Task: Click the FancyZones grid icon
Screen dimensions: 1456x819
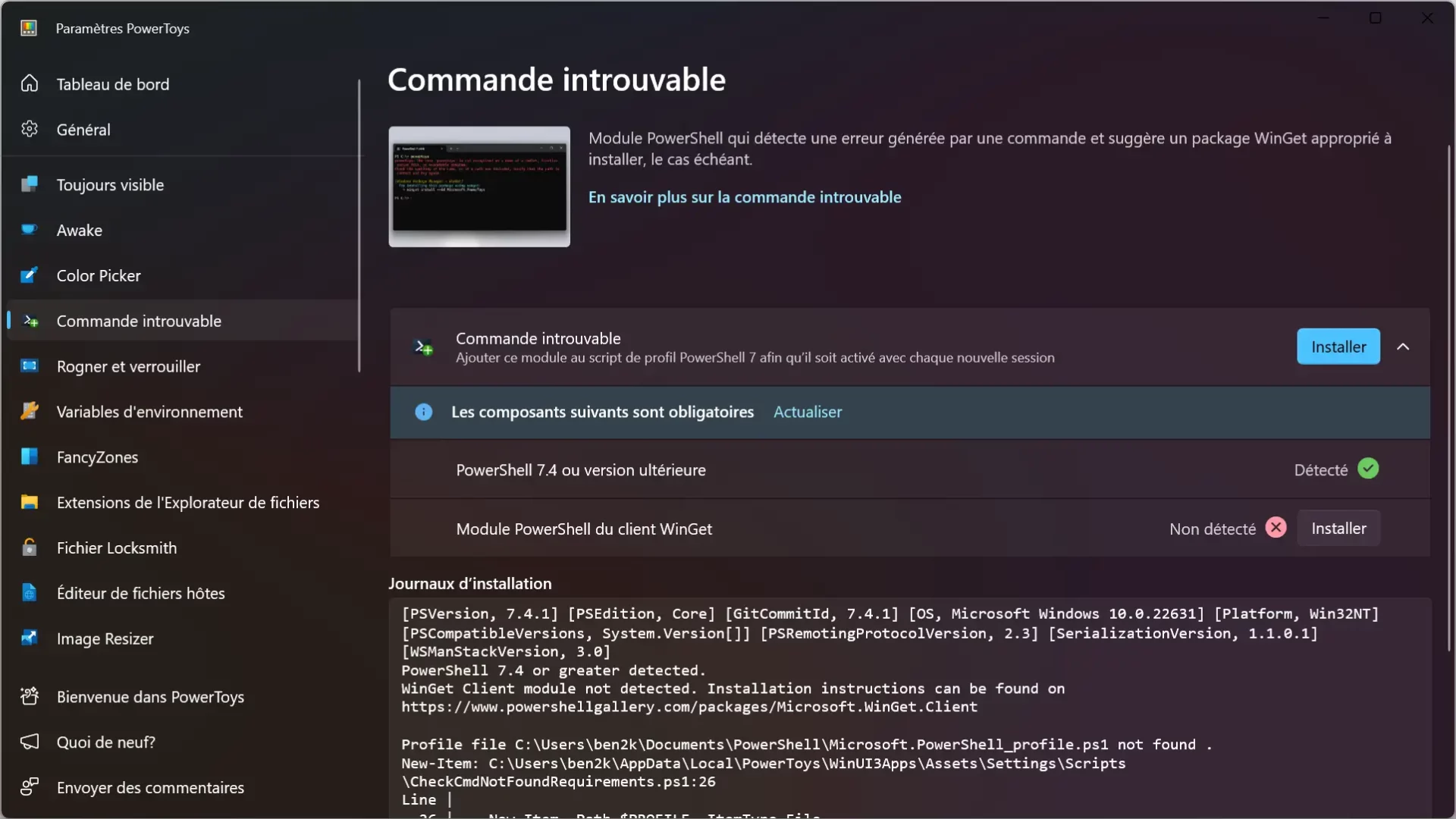Action: pyautogui.click(x=27, y=457)
